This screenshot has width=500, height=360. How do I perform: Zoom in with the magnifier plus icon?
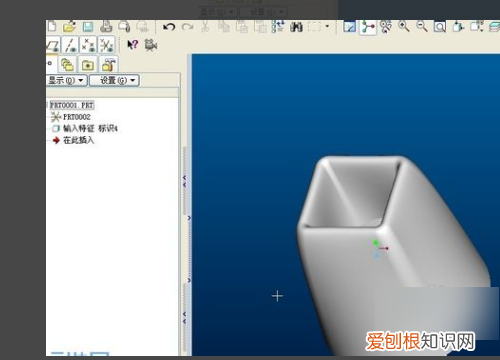tap(404, 27)
